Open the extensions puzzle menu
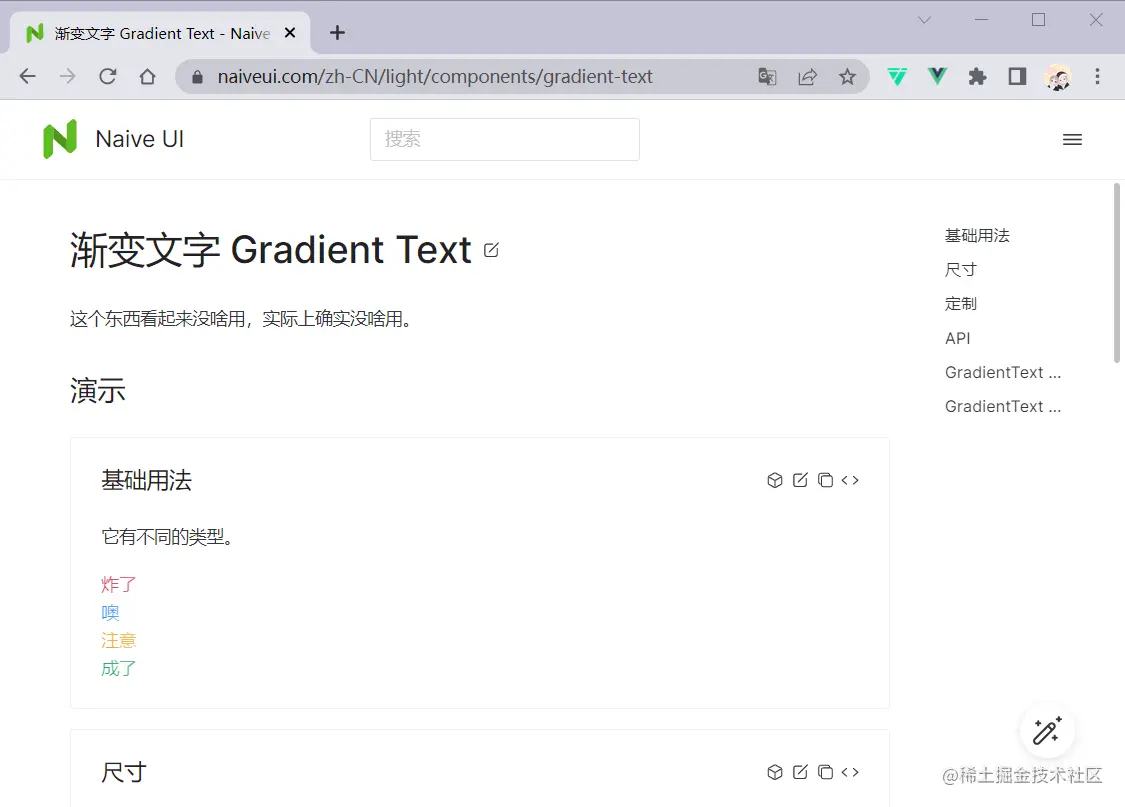The image size is (1125, 807). pos(977,76)
